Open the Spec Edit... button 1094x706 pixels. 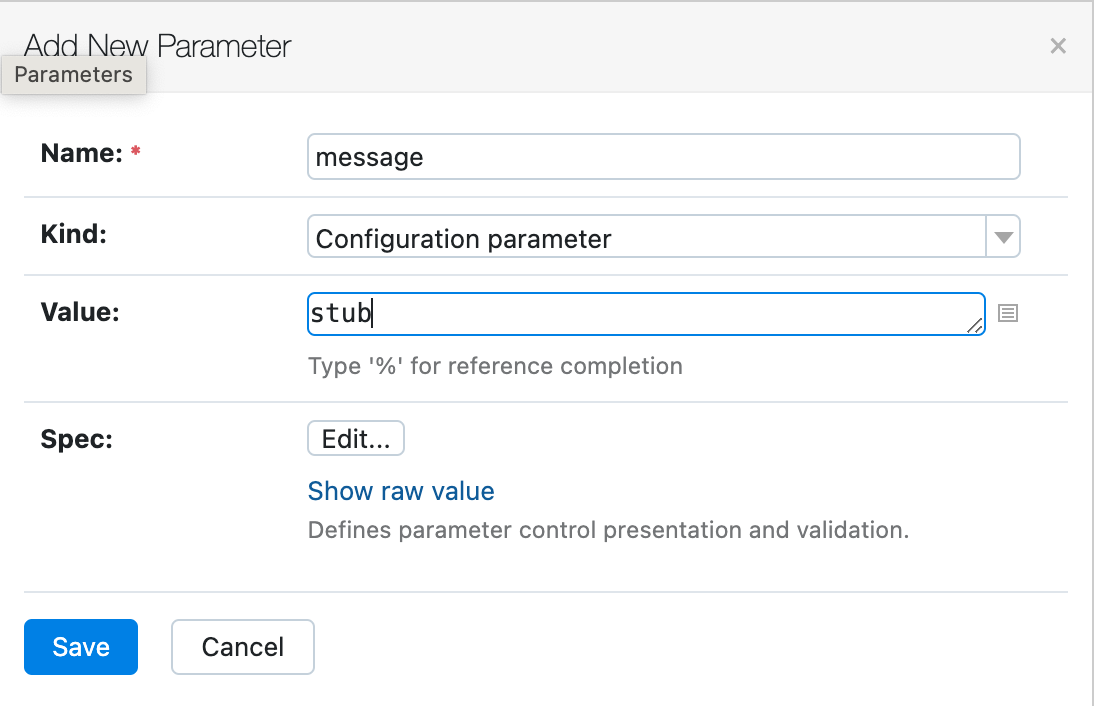coord(355,439)
